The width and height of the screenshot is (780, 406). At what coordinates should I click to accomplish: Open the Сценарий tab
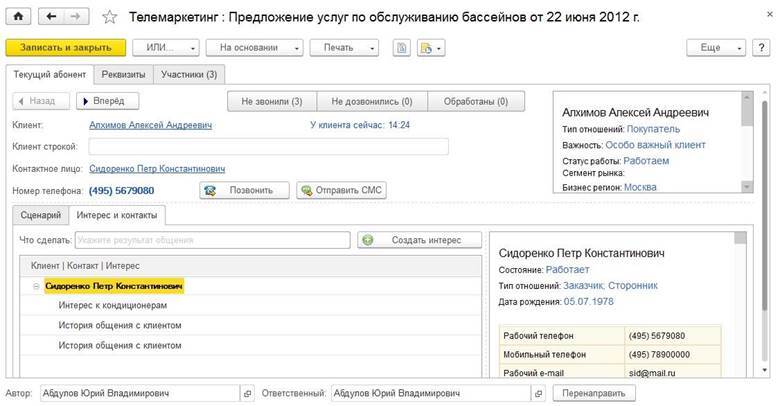pyautogui.click(x=41, y=215)
